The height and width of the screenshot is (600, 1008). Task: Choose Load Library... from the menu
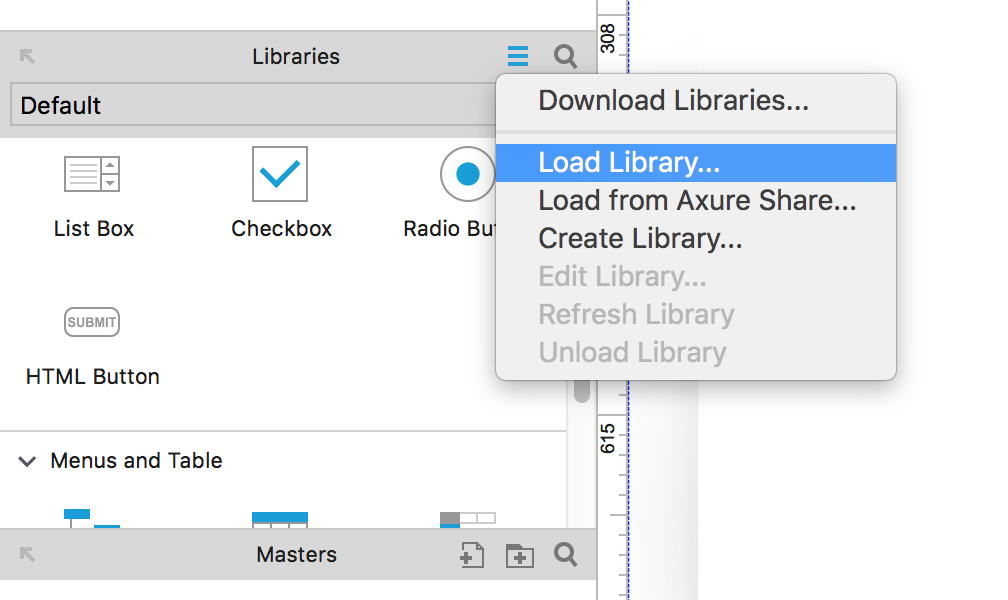pyautogui.click(x=696, y=163)
